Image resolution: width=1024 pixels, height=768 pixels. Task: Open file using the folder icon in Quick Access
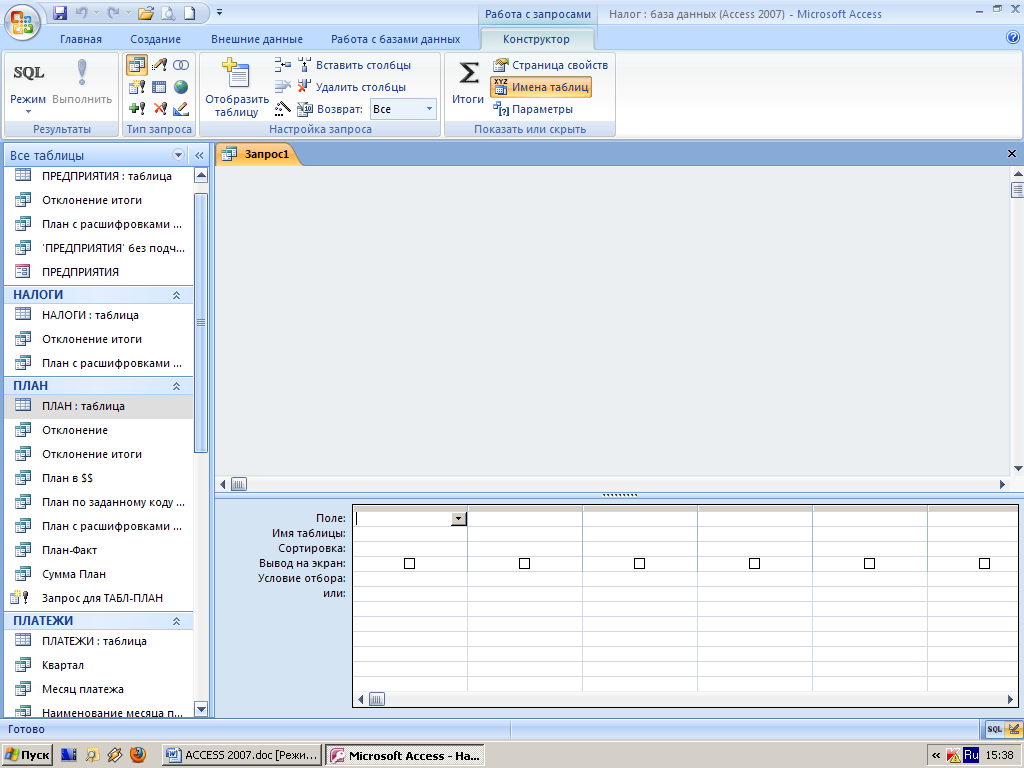click(x=146, y=12)
